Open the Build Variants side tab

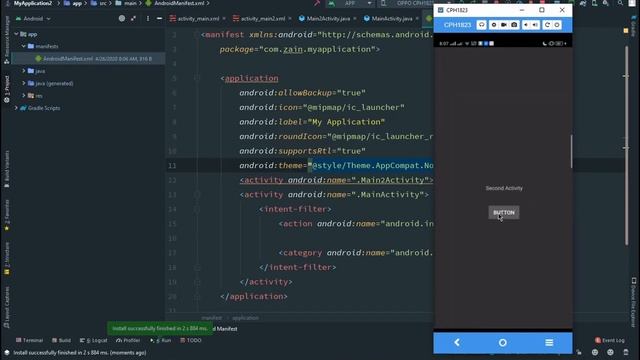[7, 169]
